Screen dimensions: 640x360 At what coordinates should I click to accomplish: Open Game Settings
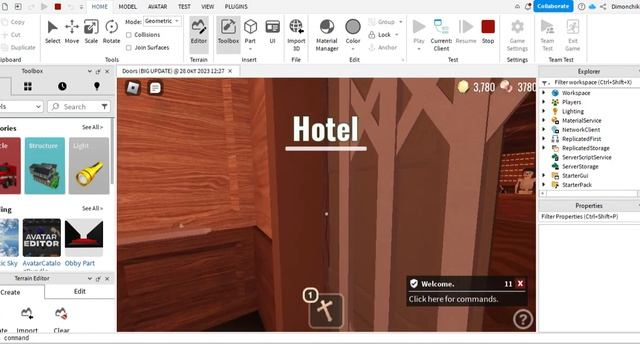[517, 35]
